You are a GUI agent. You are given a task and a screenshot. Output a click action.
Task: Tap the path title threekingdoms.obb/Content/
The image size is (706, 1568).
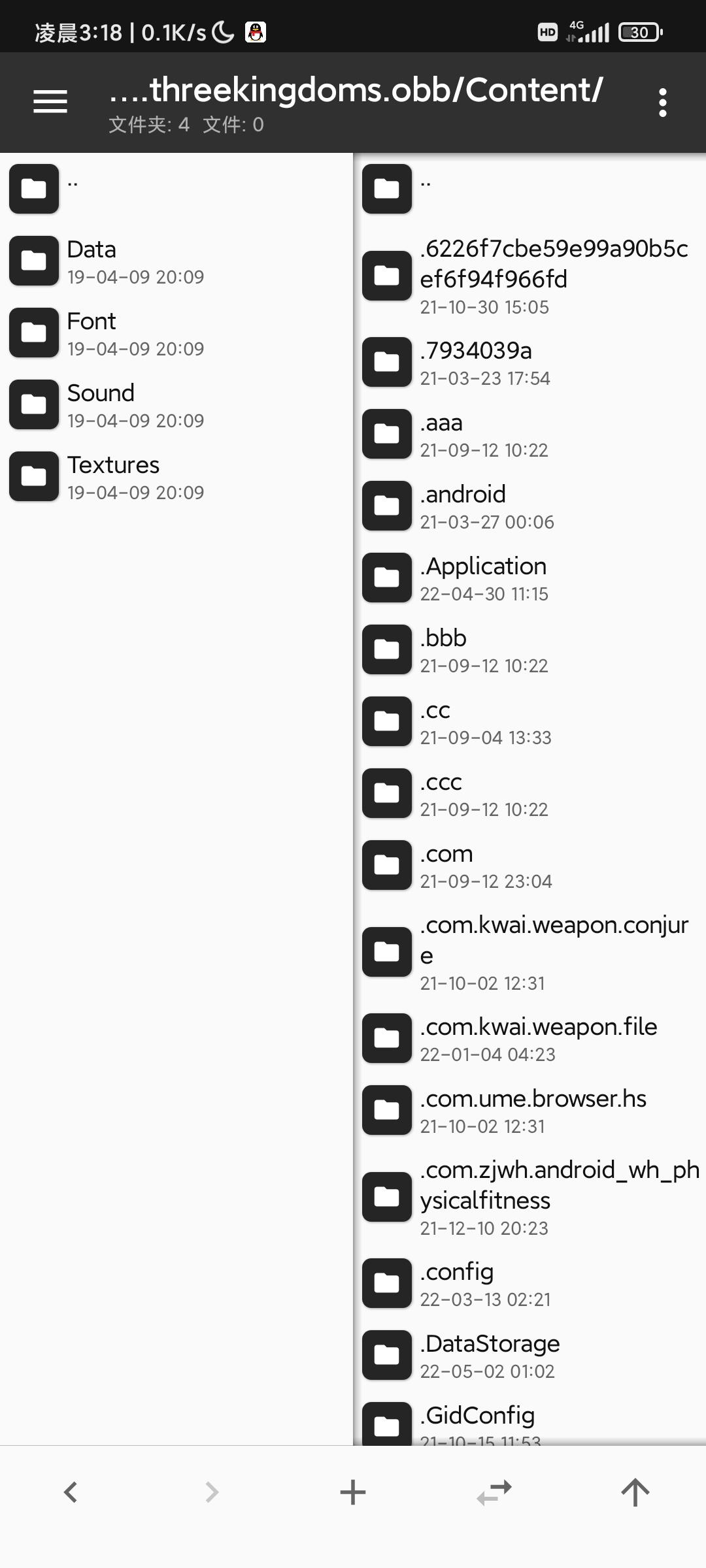(x=356, y=90)
